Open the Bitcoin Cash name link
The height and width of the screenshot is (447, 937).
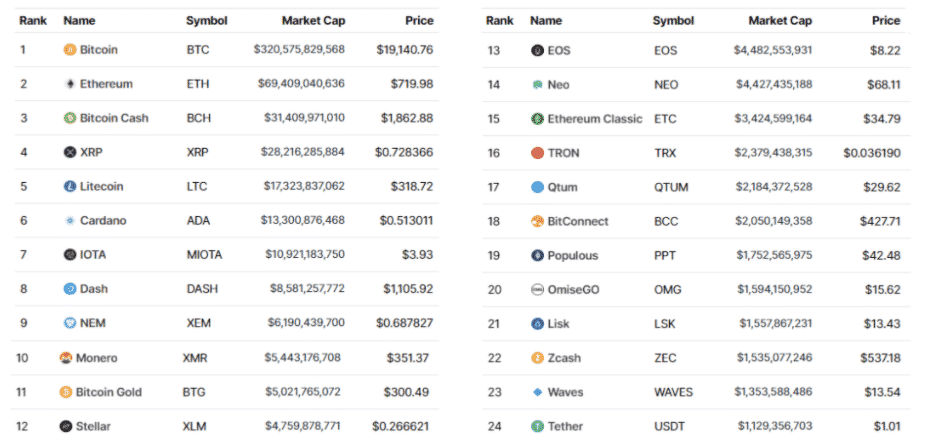tap(114, 118)
